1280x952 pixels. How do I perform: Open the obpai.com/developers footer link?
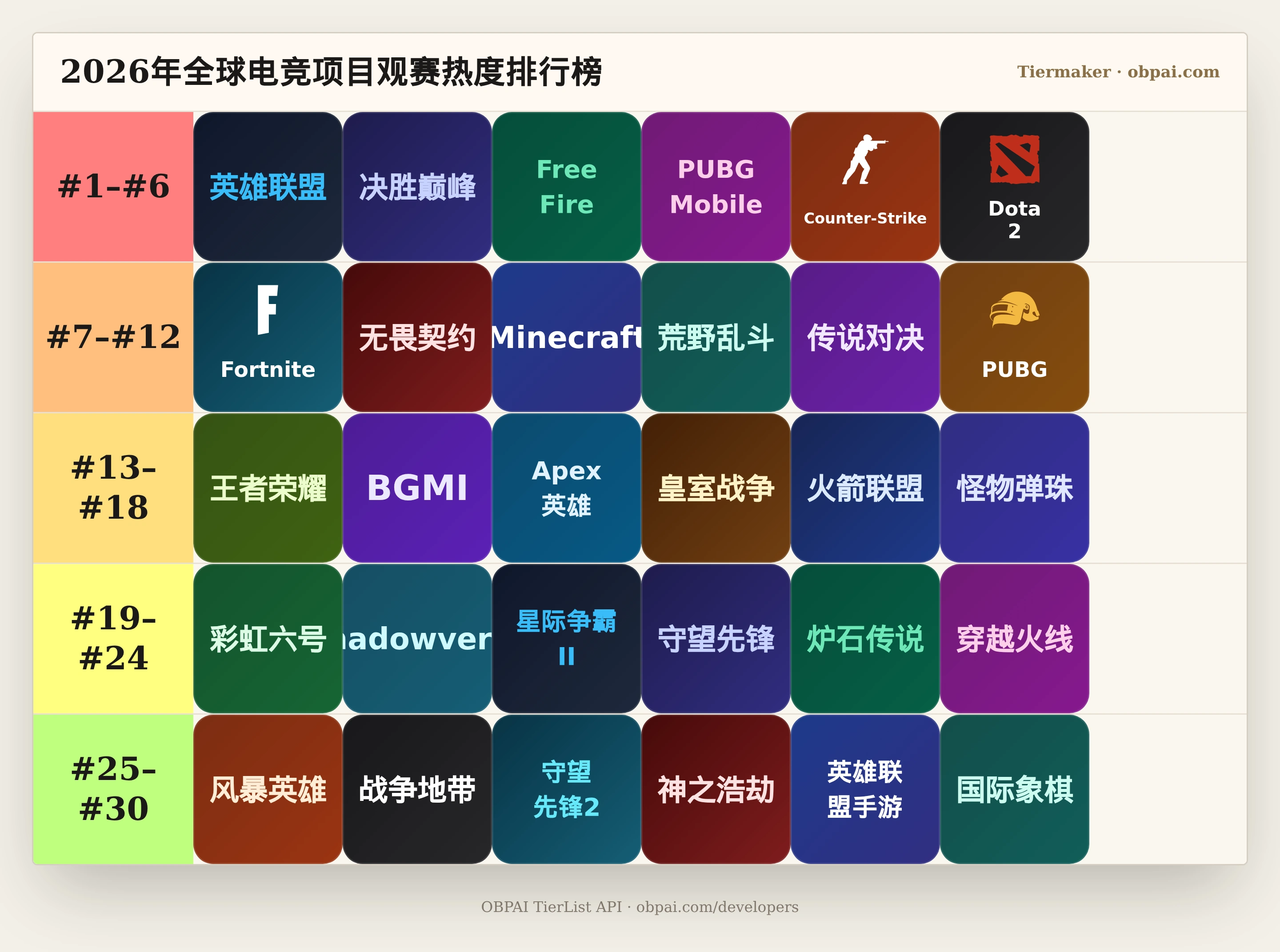coord(717,907)
